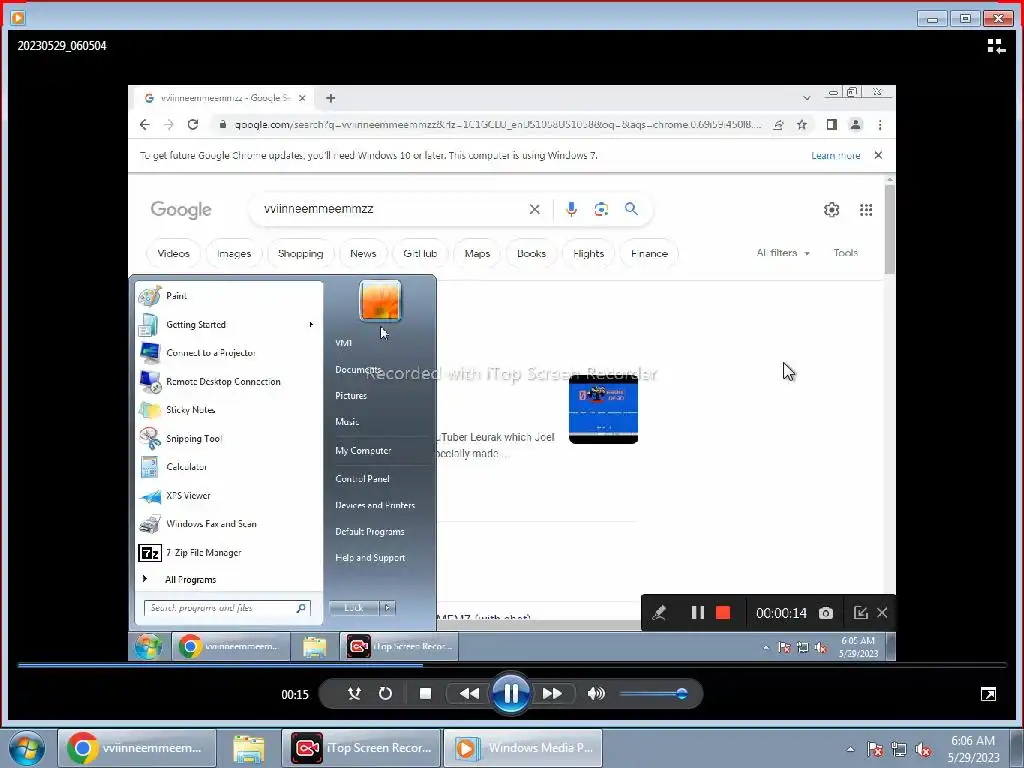
Task: Click the Chrome back arrow in the video
Action: [x=145, y=125]
